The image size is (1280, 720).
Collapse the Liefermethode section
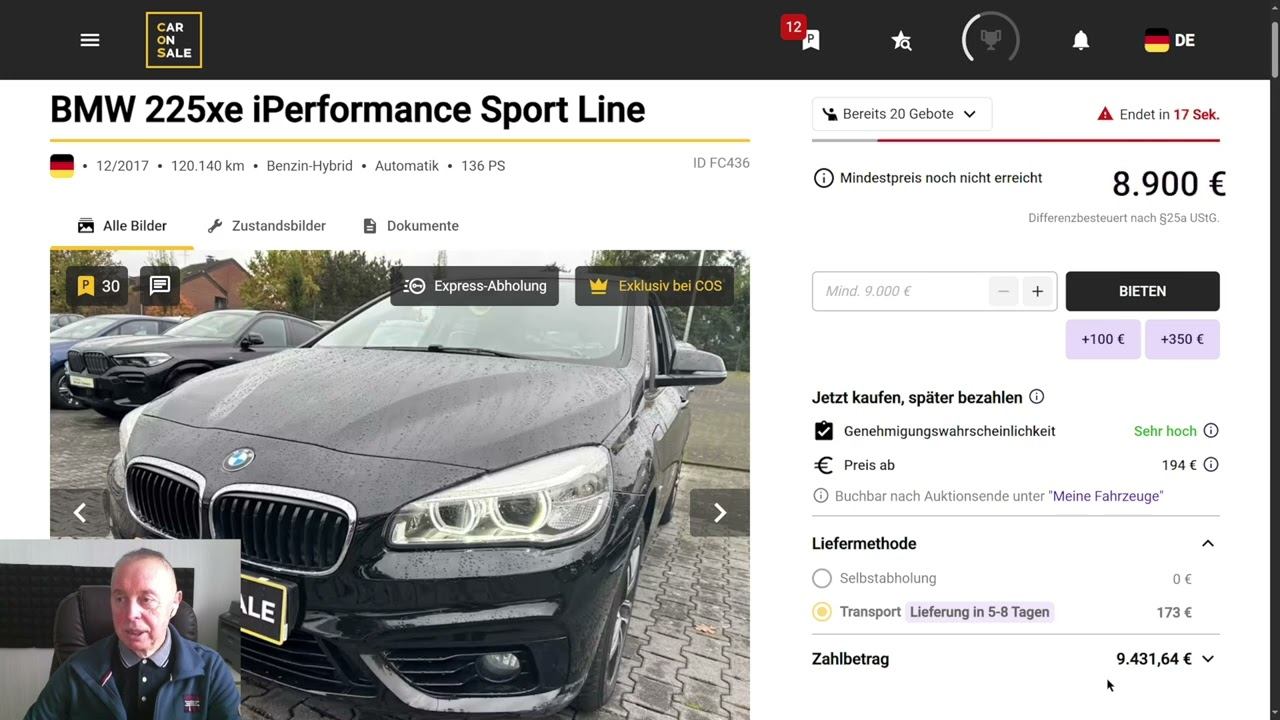1208,544
